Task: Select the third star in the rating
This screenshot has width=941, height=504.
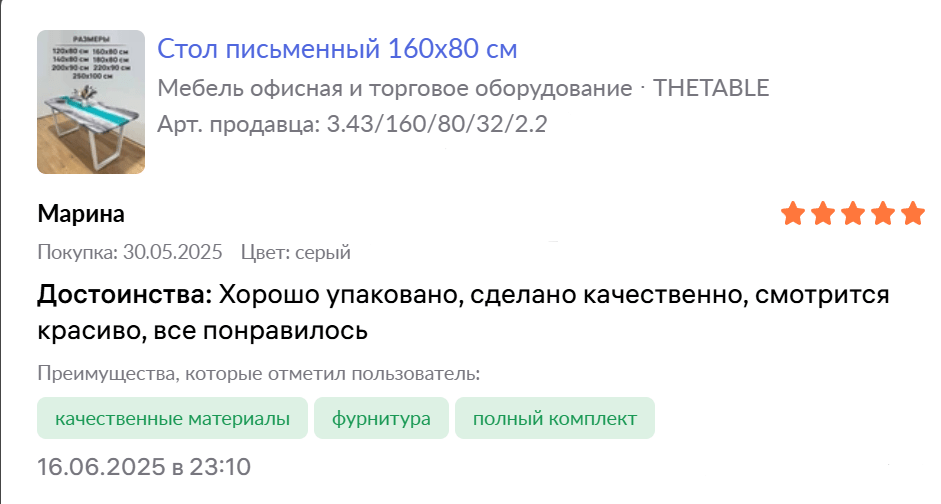Action: click(853, 213)
